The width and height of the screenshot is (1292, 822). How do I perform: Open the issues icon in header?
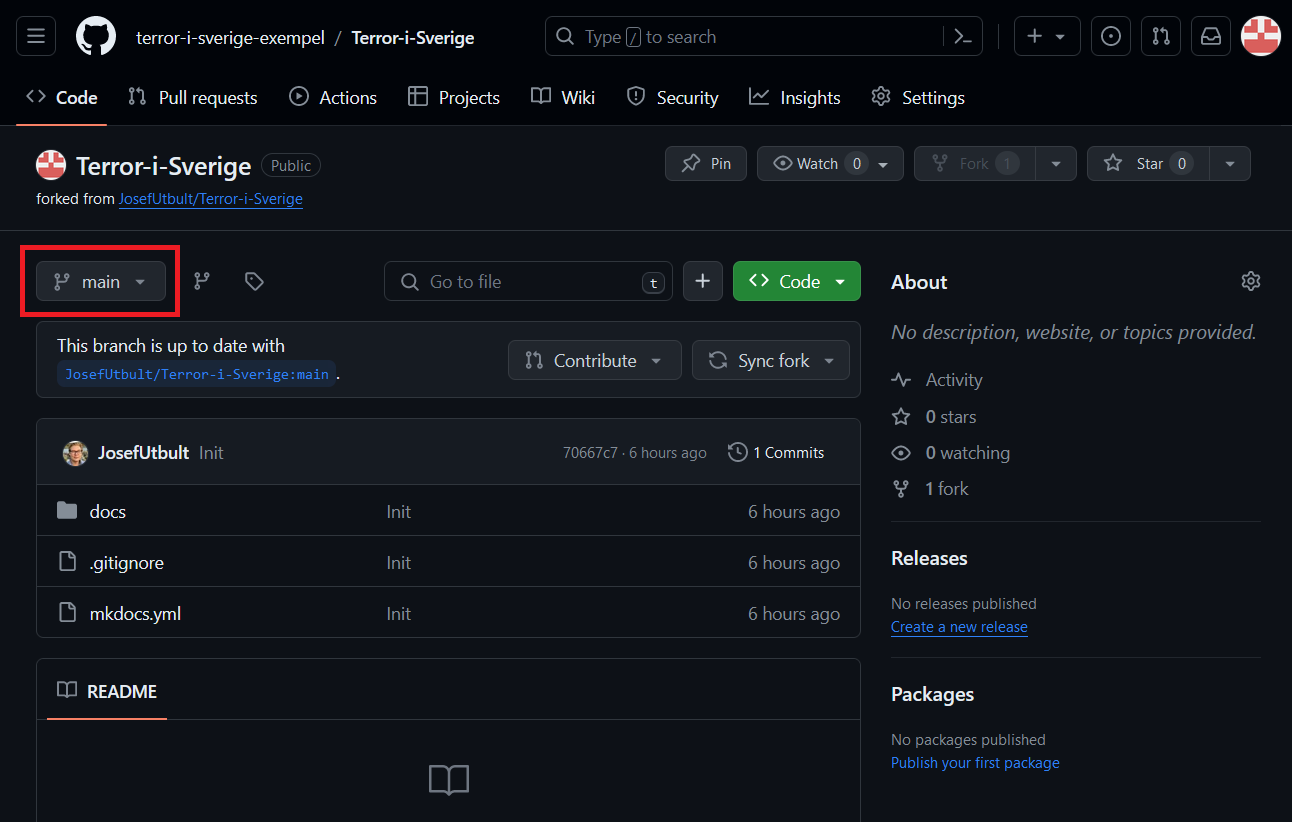pos(1110,37)
